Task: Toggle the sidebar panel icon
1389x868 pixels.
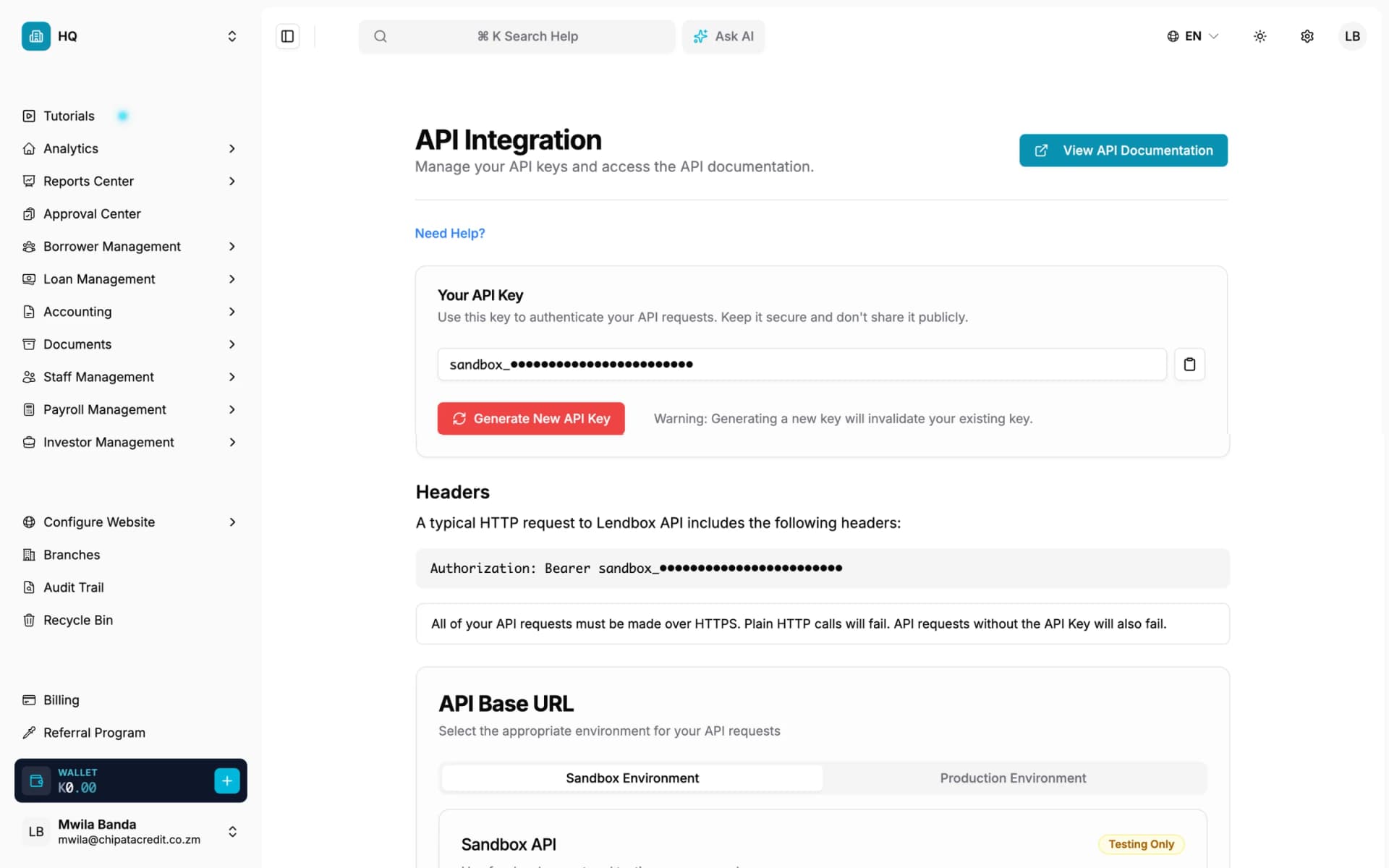Action: 287,36
